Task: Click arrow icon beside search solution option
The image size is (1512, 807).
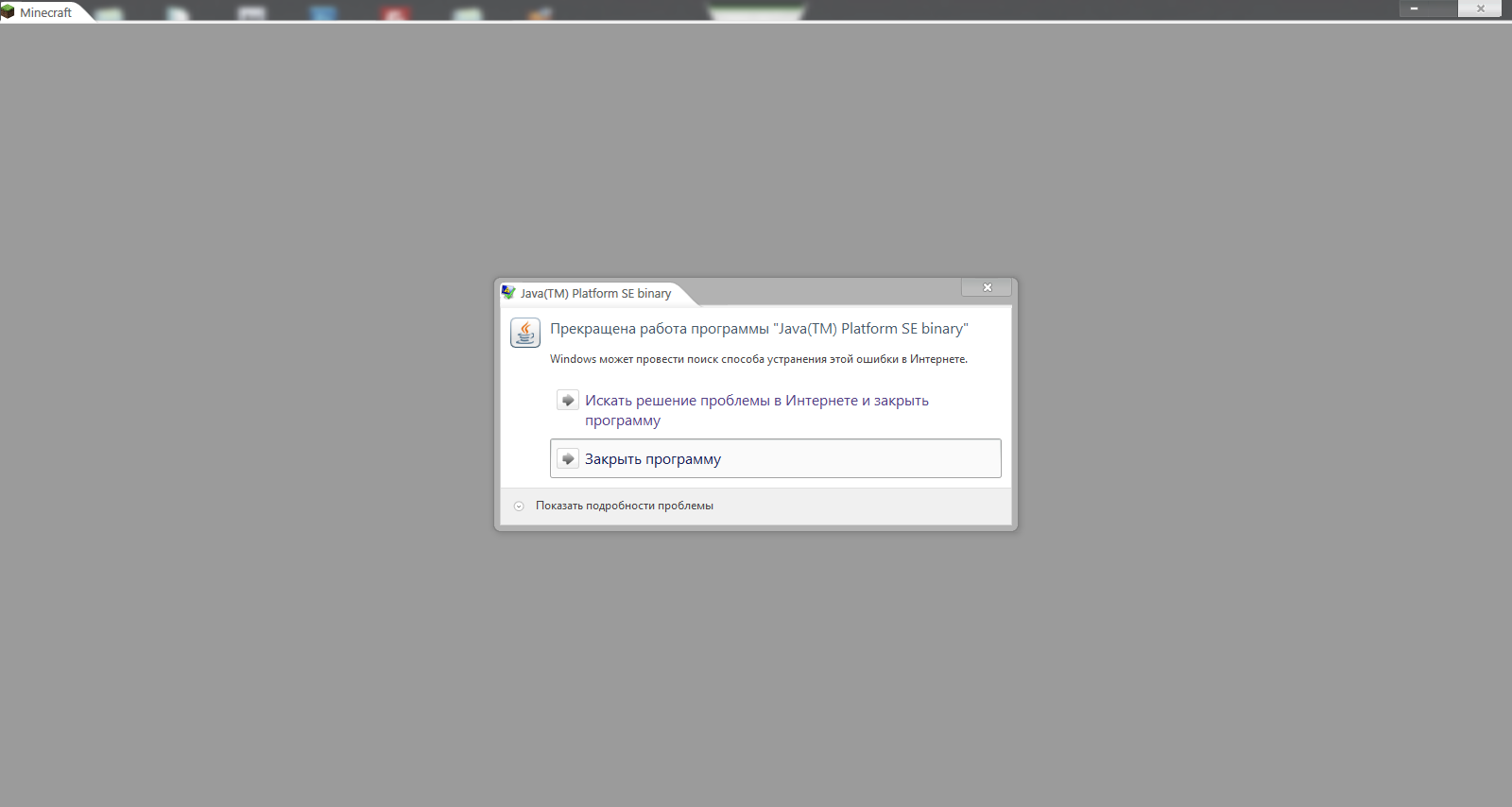Action: pos(568,401)
